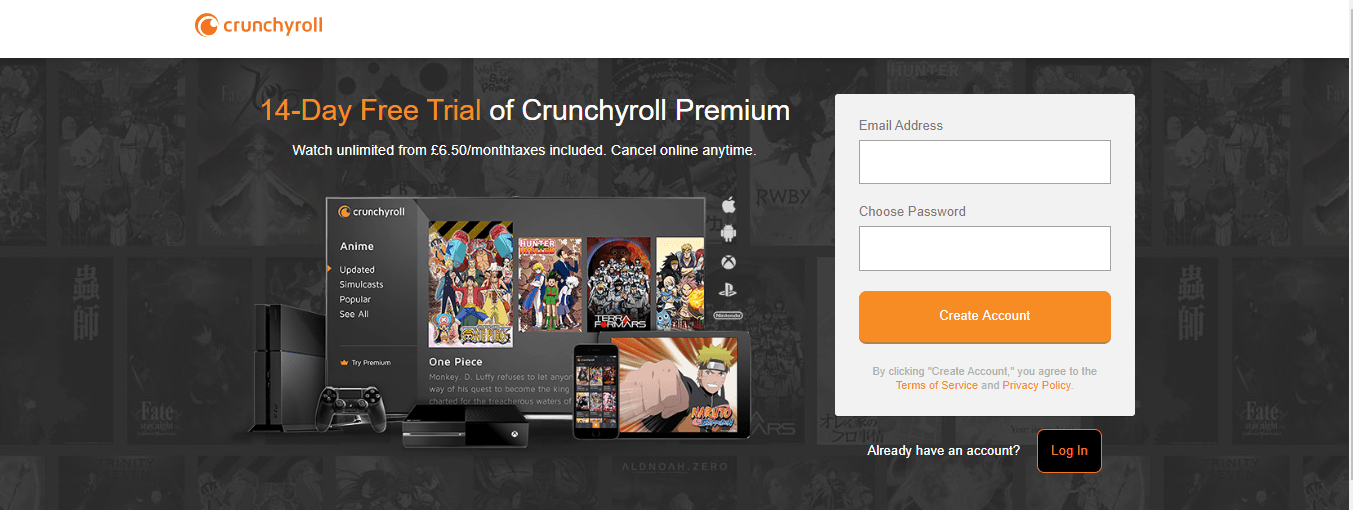Click the Crunchyroll logo inside TV mockup
1353x510 pixels.
[x=371, y=211]
